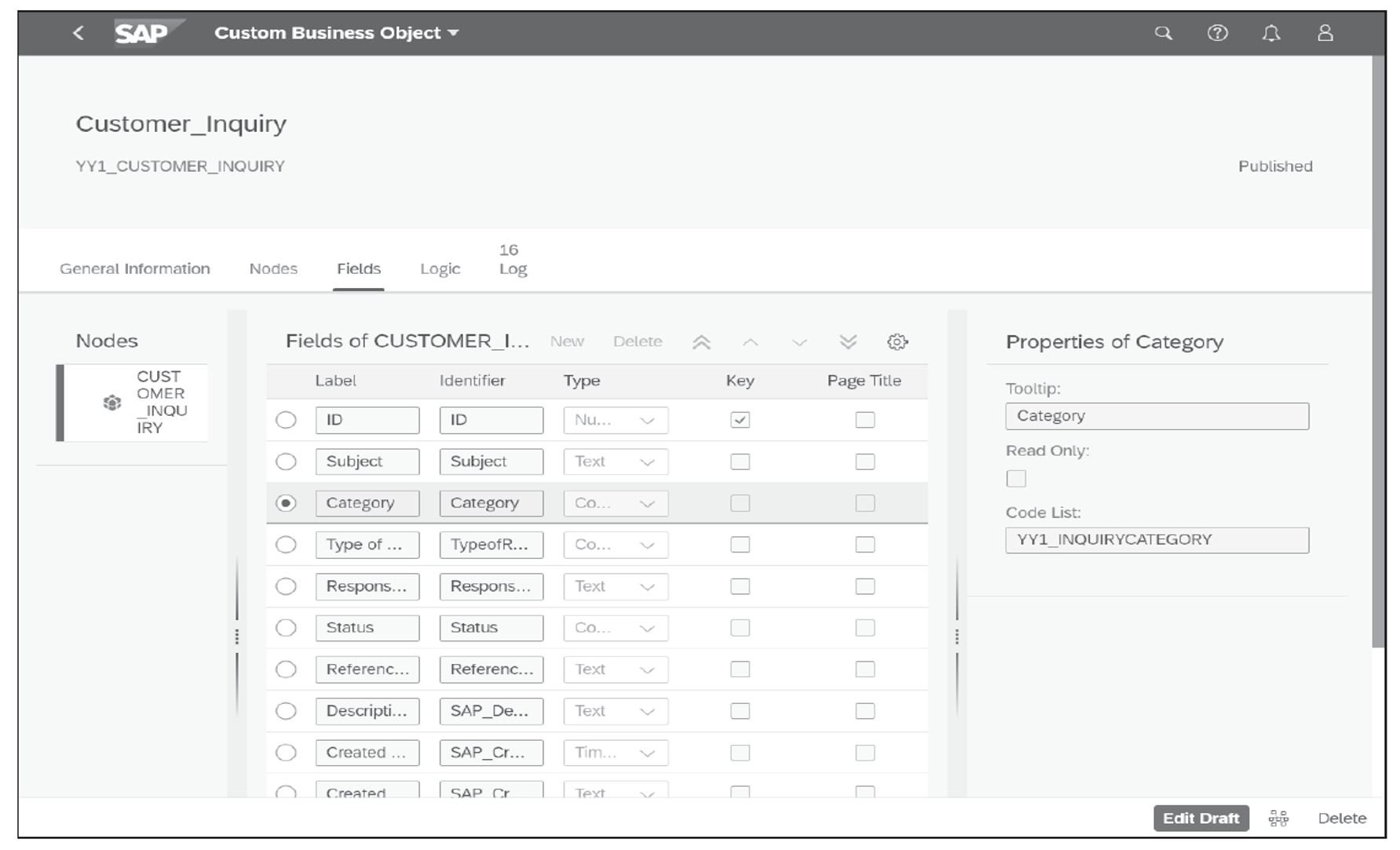
Task: Click the notifications bell
Action: pyautogui.click(x=1272, y=33)
